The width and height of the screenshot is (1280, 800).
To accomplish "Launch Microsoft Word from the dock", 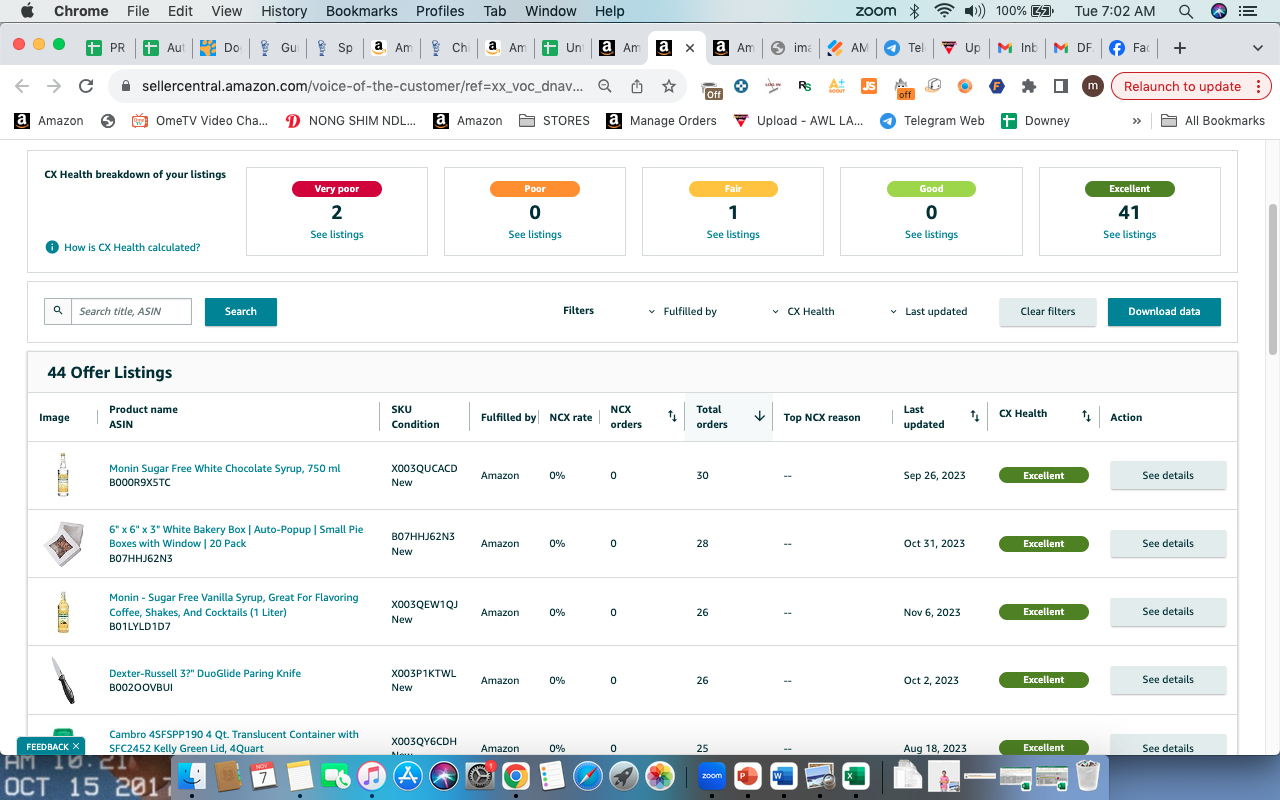I will pyautogui.click(x=783, y=775).
